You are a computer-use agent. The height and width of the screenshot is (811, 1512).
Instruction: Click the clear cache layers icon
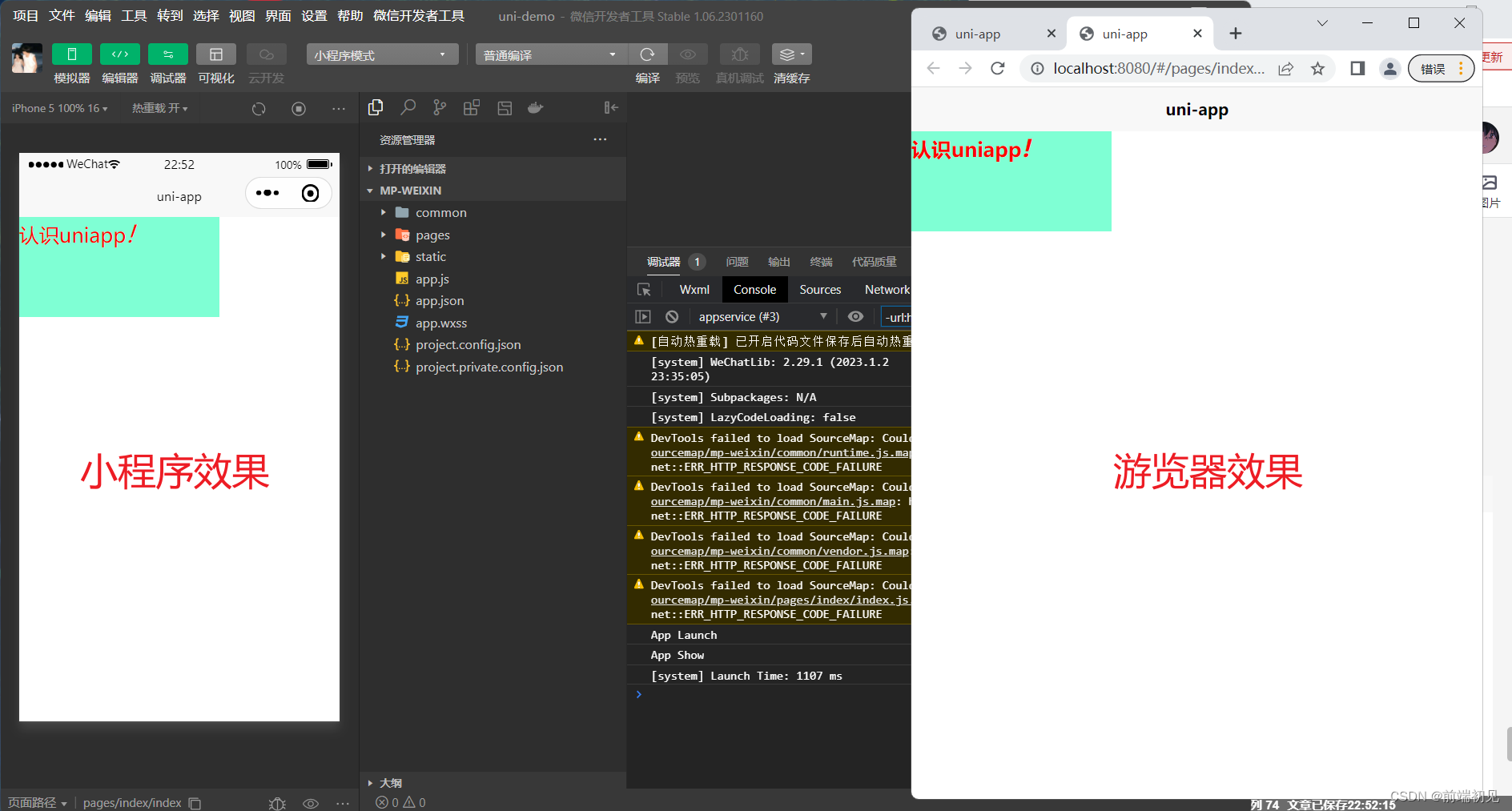click(x=791, y=54)
